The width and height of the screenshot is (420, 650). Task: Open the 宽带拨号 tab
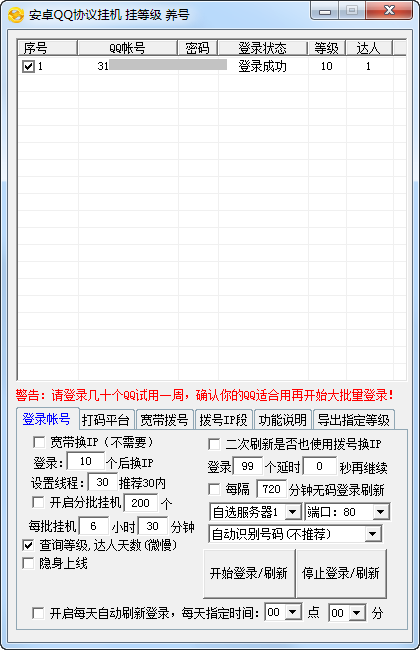(165, 420)
